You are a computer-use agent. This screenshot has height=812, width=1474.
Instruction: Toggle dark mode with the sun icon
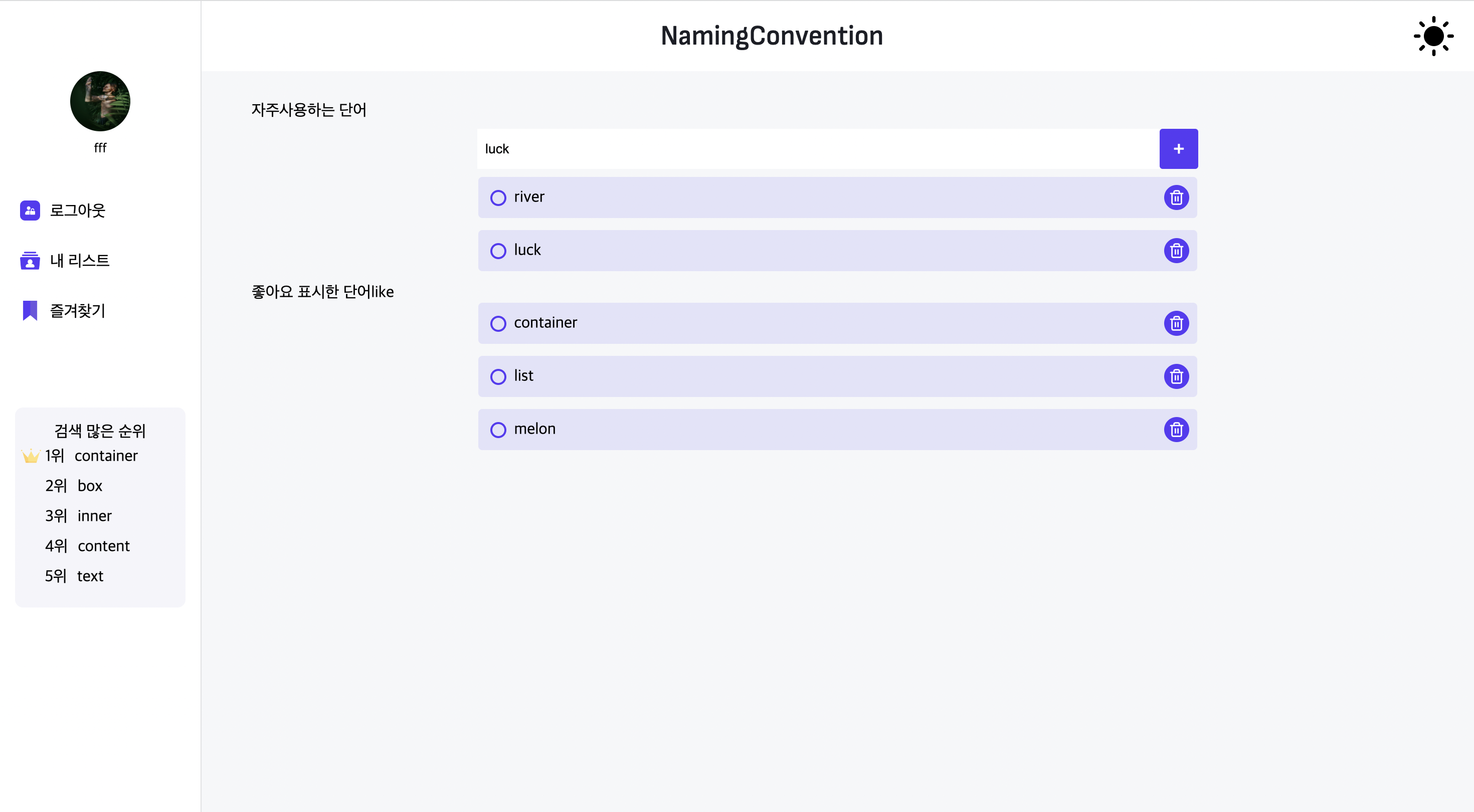(1433, 36)
